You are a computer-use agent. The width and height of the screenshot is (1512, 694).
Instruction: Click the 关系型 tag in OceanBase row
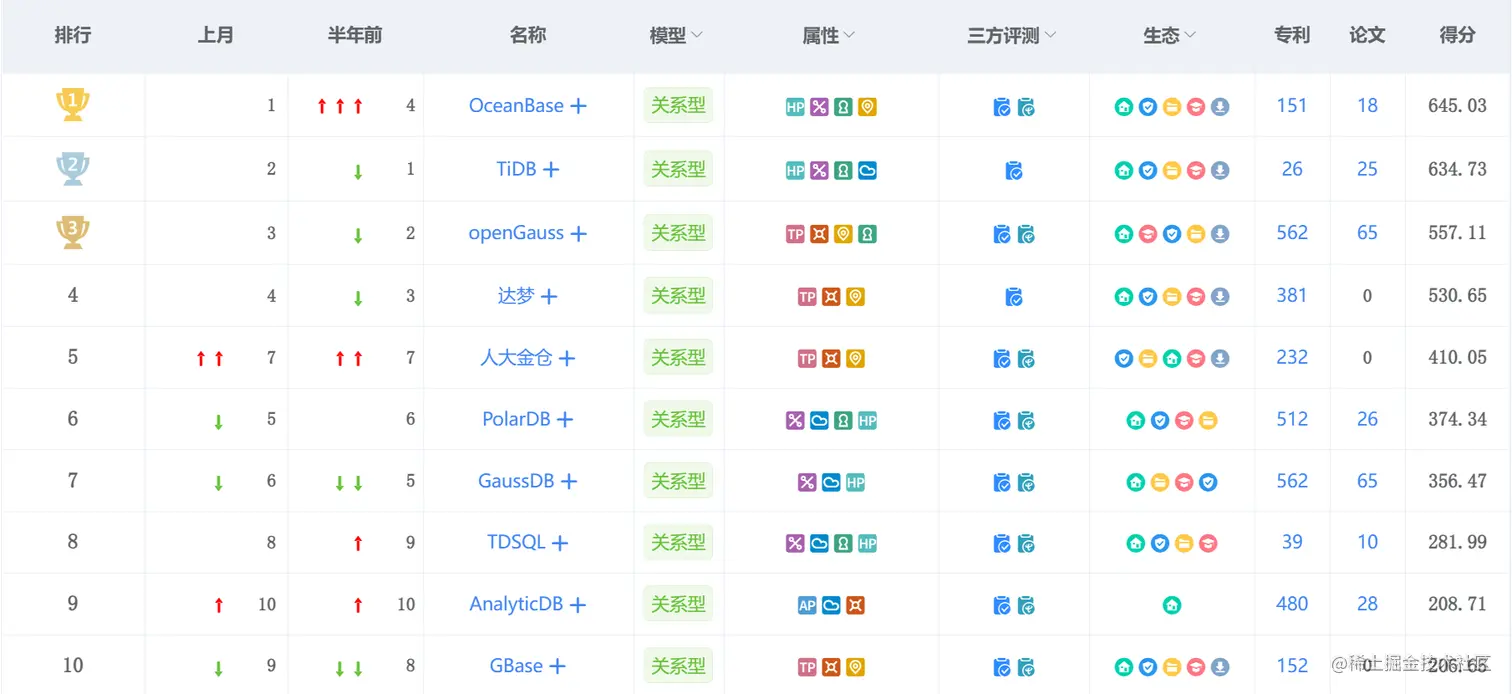click(678, 105)
